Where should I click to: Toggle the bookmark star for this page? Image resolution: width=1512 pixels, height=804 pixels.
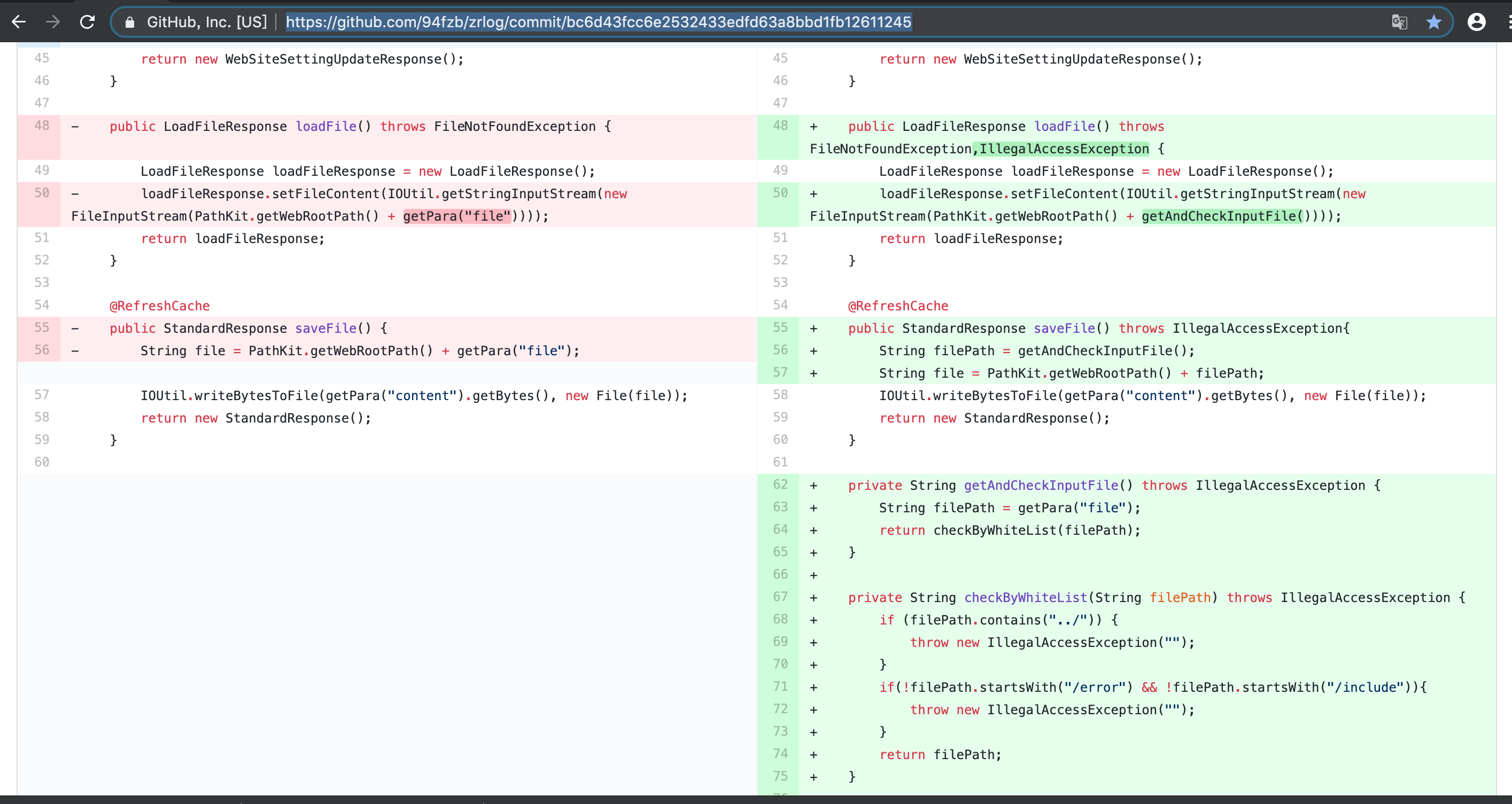1434,22
